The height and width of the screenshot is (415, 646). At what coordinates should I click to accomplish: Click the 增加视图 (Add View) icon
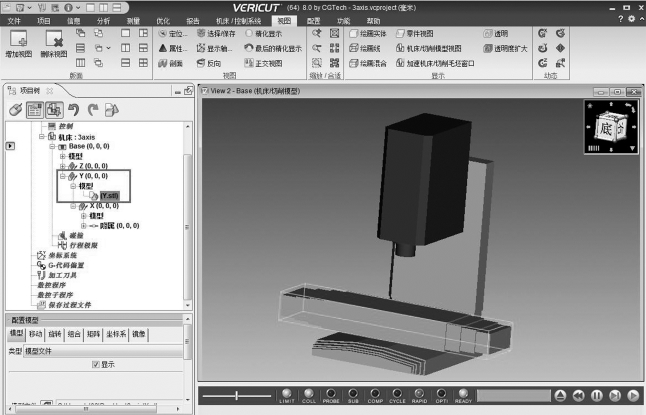[x=18, y=43]
